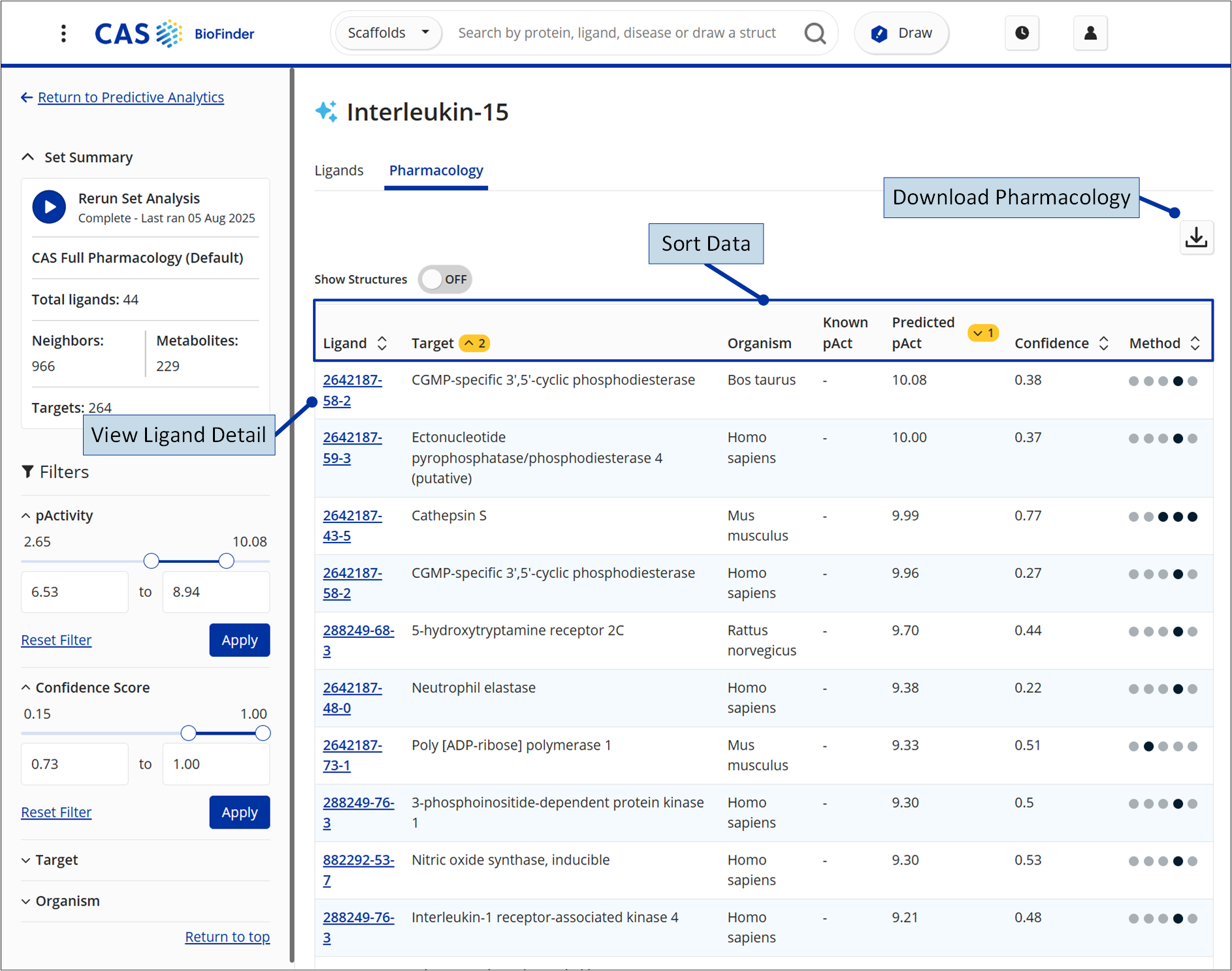
Task: Expand the Organism filter section
Action: [x=25, y=901]
